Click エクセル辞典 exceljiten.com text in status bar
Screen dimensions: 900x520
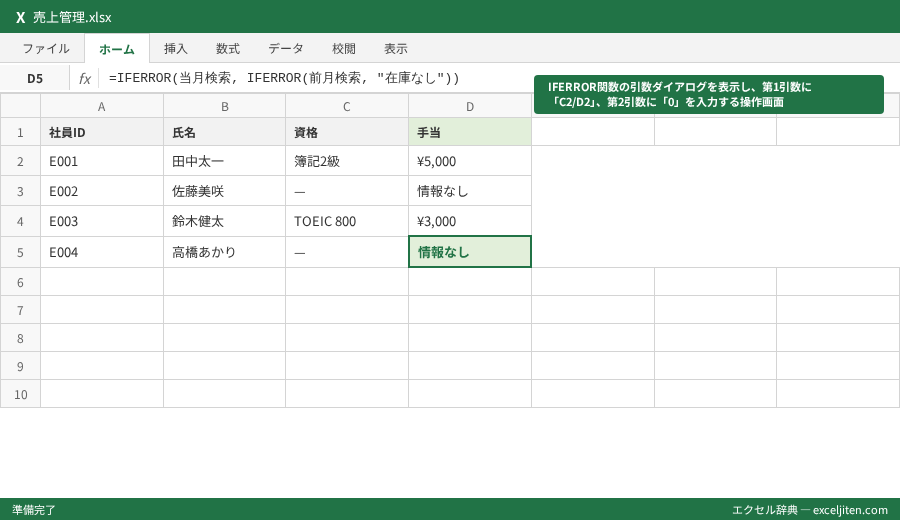click(x=810, y=510)
